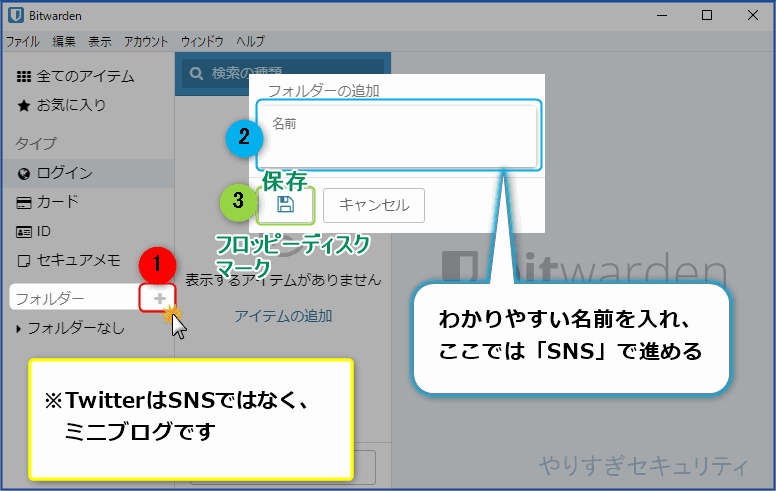776x491 pixels.
Task: Select フォルダーなし folder entry
Action: [x=76, y=328]
